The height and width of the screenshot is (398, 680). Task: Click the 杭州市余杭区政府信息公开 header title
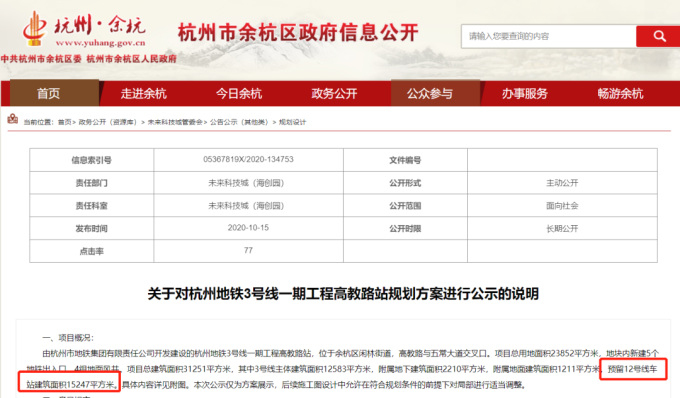click(298, 33)
